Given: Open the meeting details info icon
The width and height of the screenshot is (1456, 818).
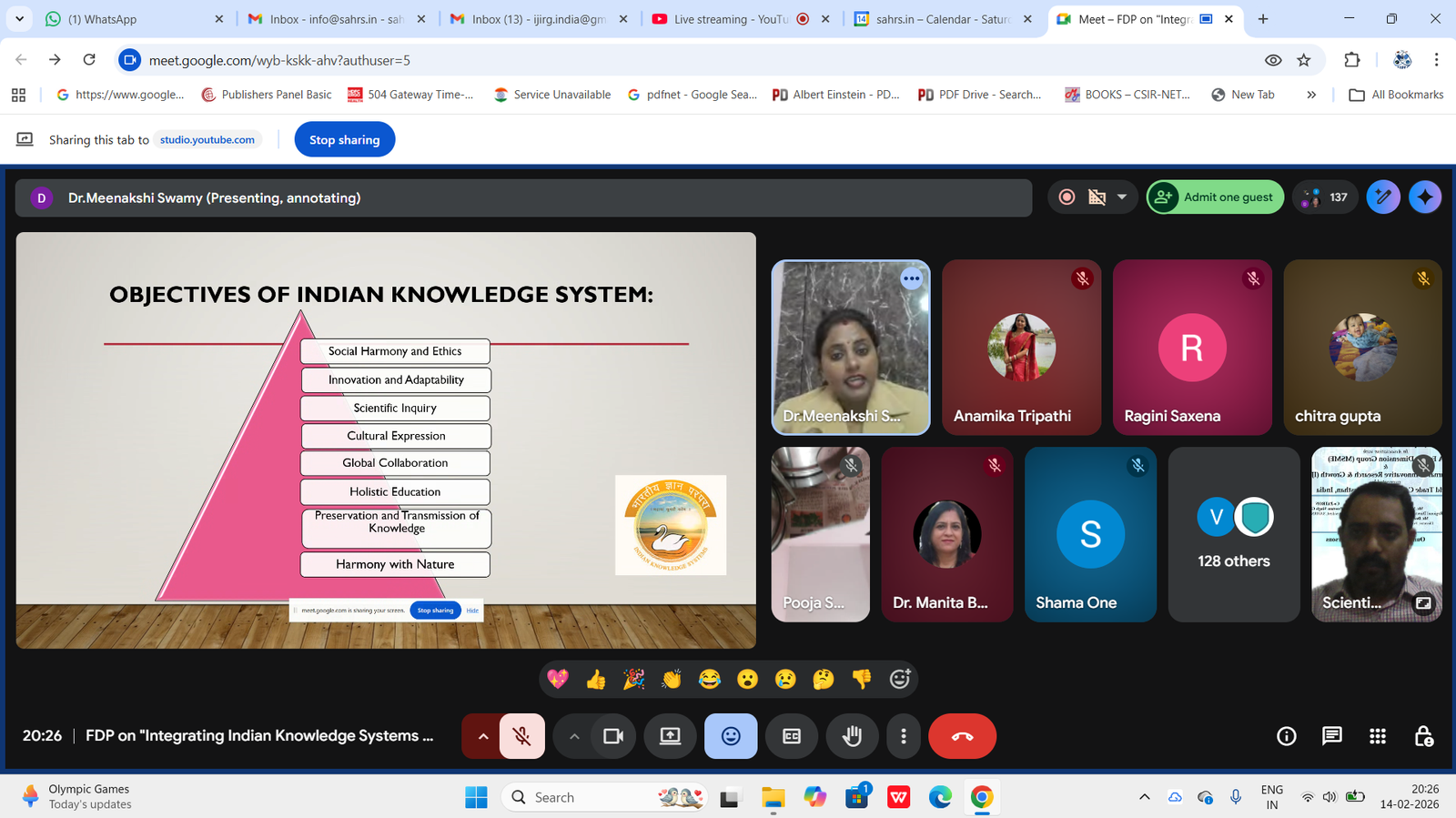Looking at the screenshot, I should (1286, 736).
